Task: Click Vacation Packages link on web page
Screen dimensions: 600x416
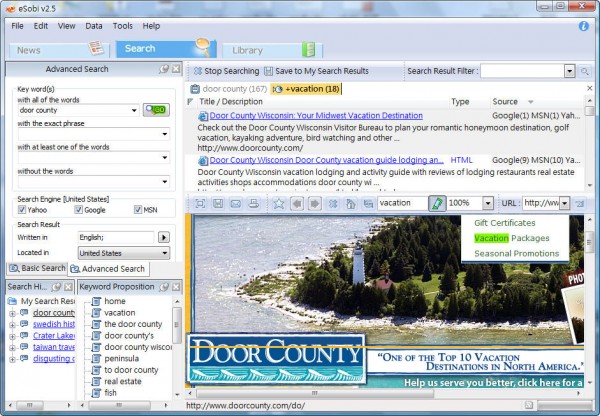Action: coord(512,238)
